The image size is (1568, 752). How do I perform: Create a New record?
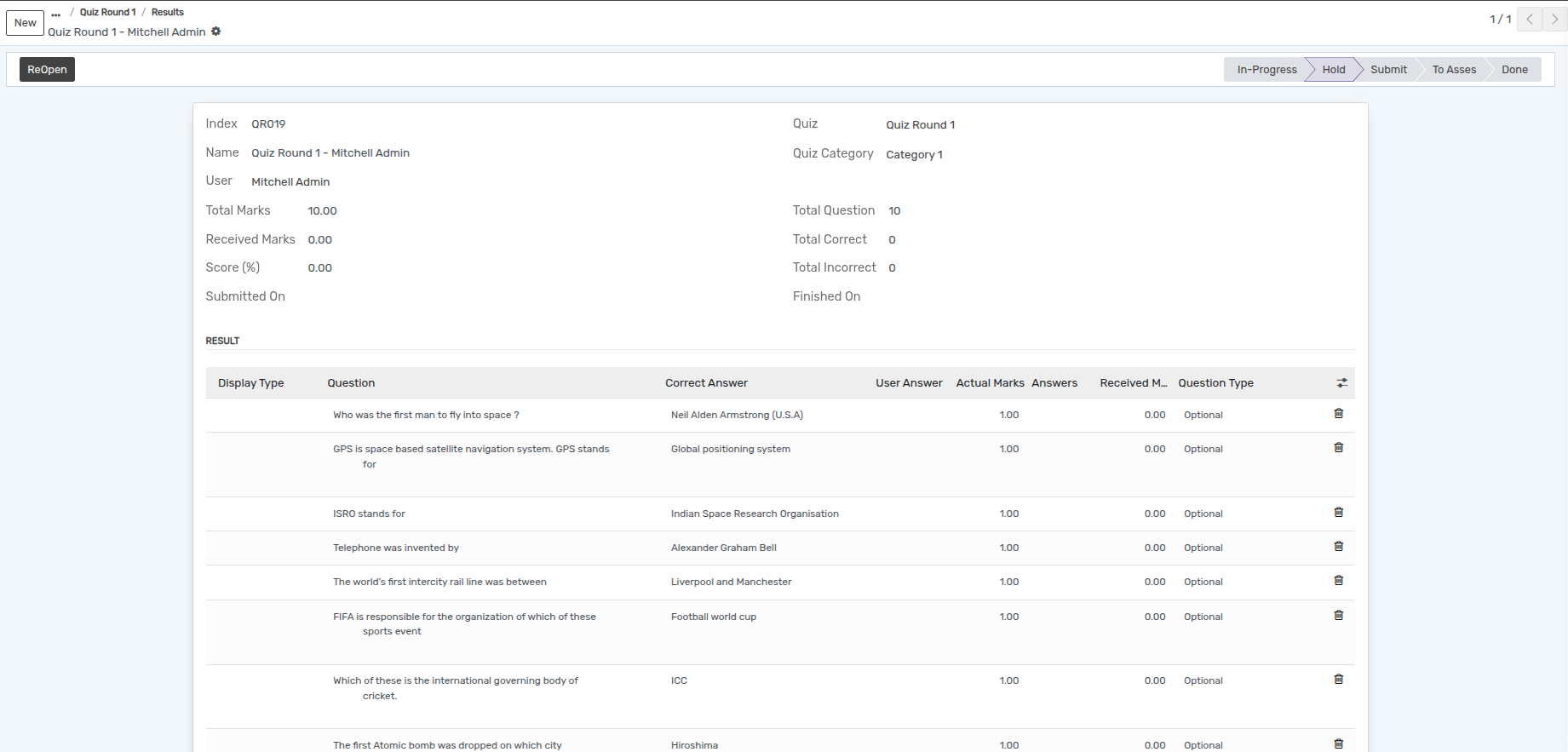(x=26, y=23)
